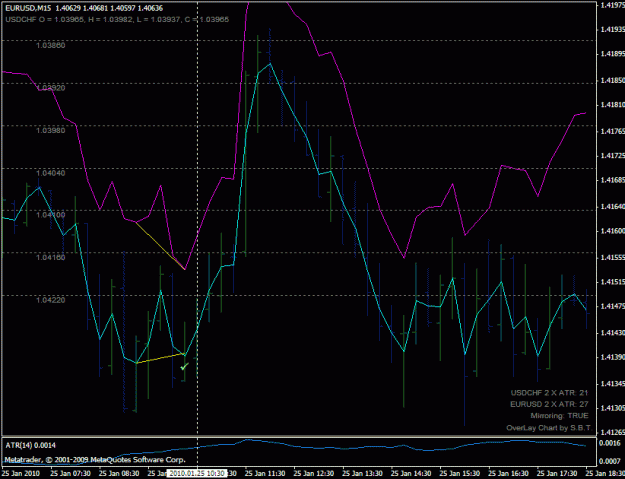Click the '25 Jan 08:30' time axis label
625x479 pixels.
click(119, 473)
